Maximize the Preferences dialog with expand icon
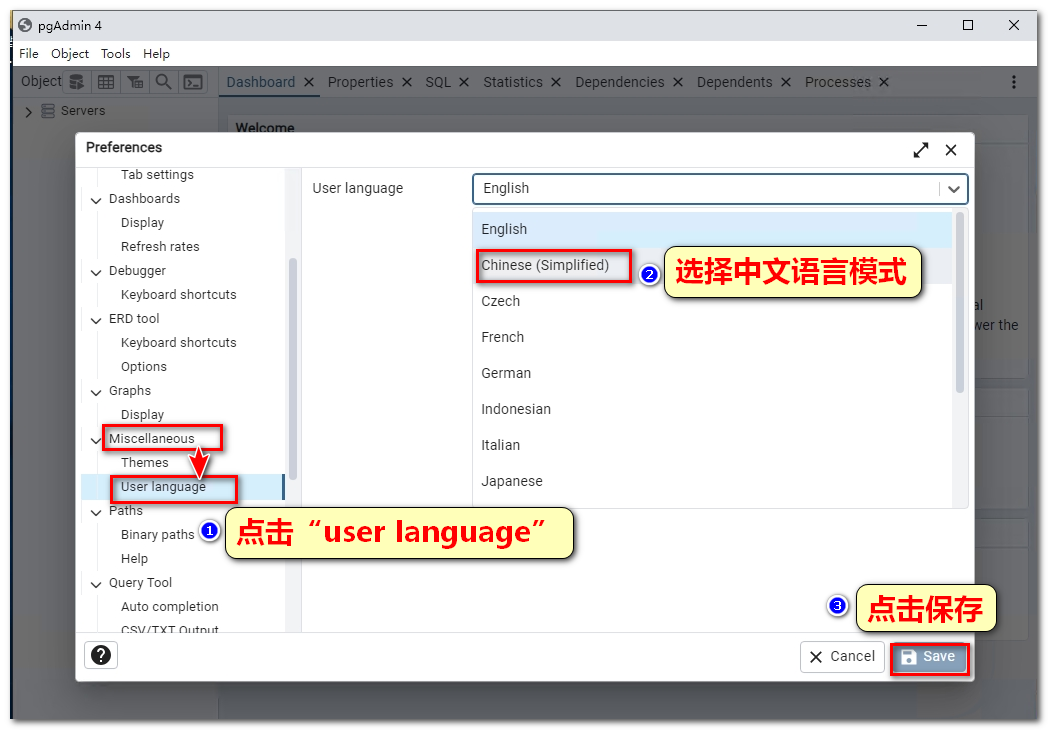This screenshot has width=1048, height=730. click(920, 150)
